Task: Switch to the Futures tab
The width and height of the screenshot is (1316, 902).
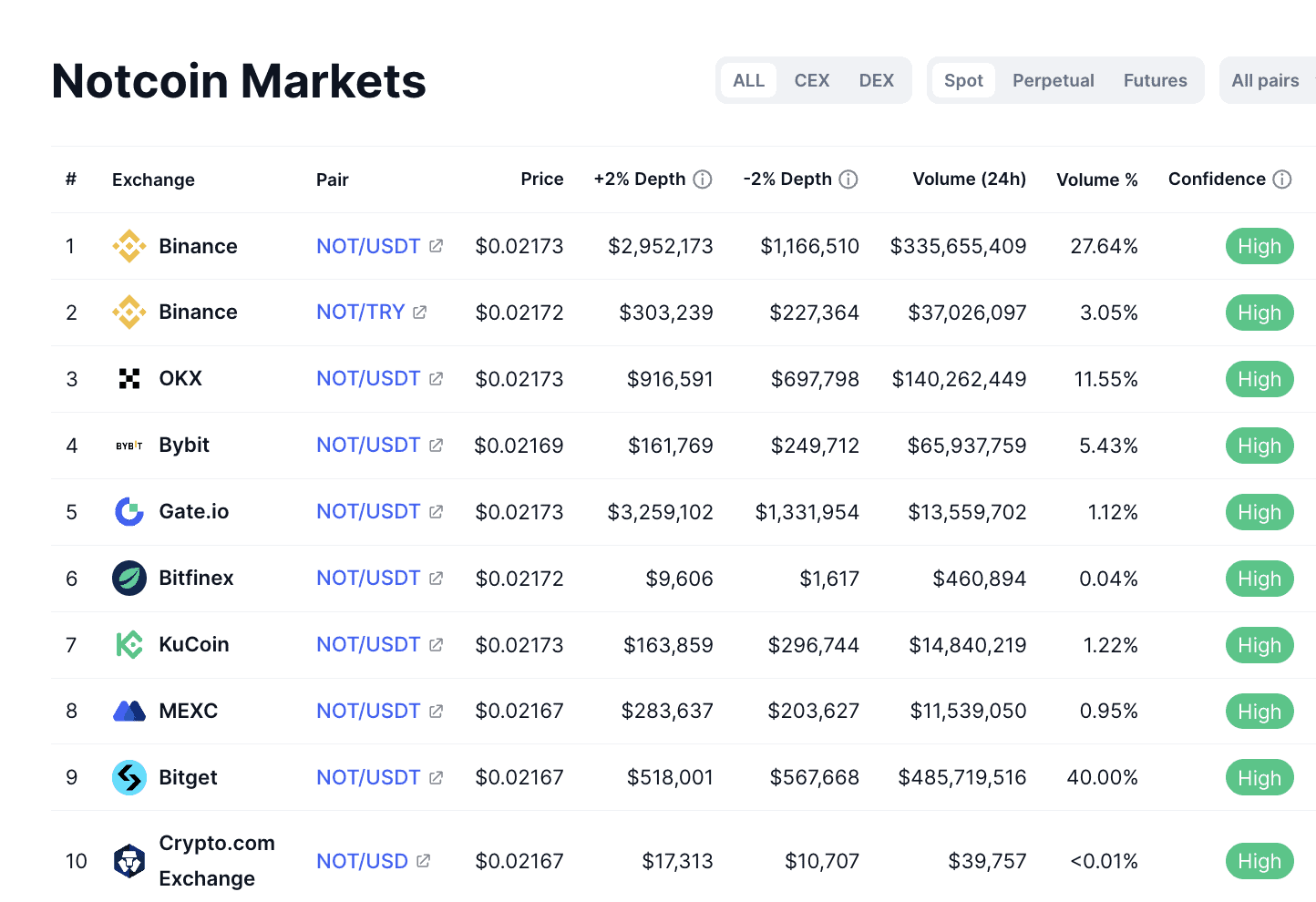Action: (1155, 81)
